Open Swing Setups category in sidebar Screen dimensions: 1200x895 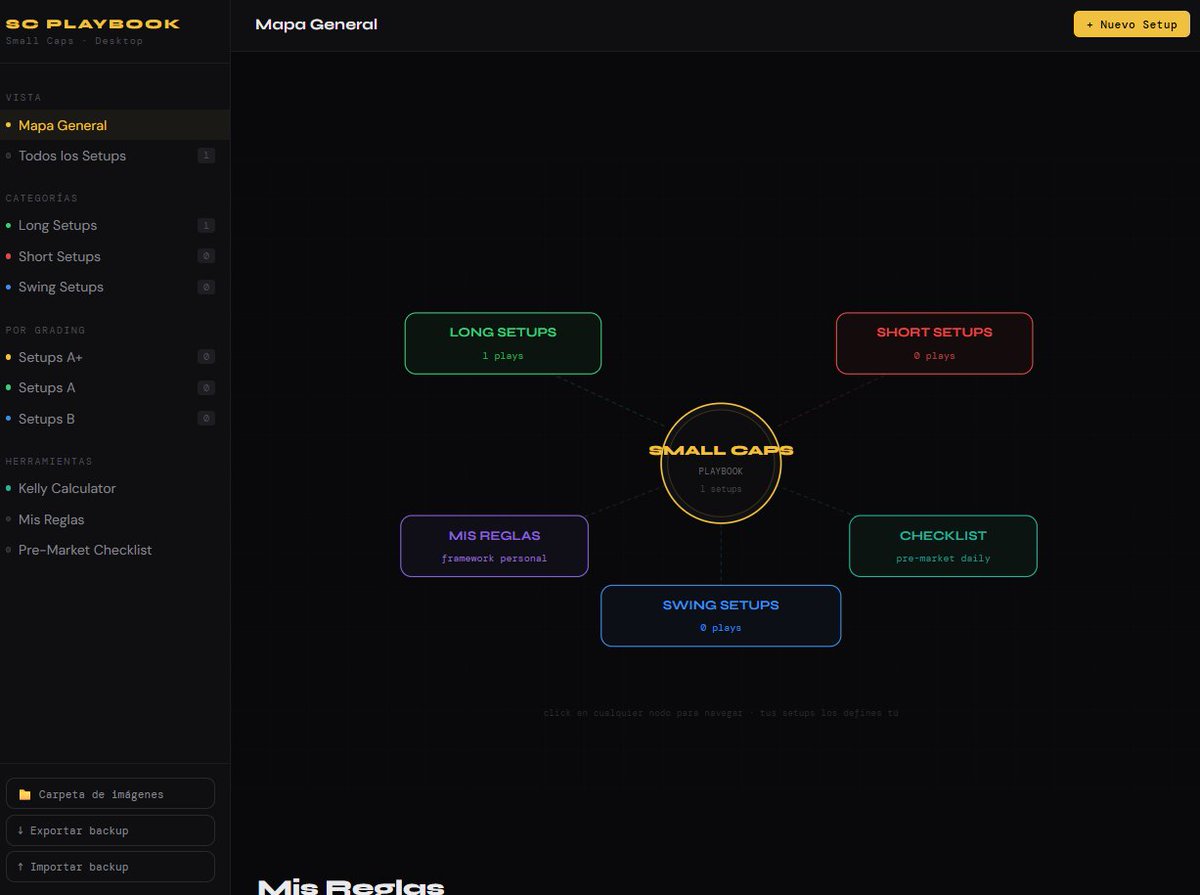pyautogui.click(x=115, y=287)
